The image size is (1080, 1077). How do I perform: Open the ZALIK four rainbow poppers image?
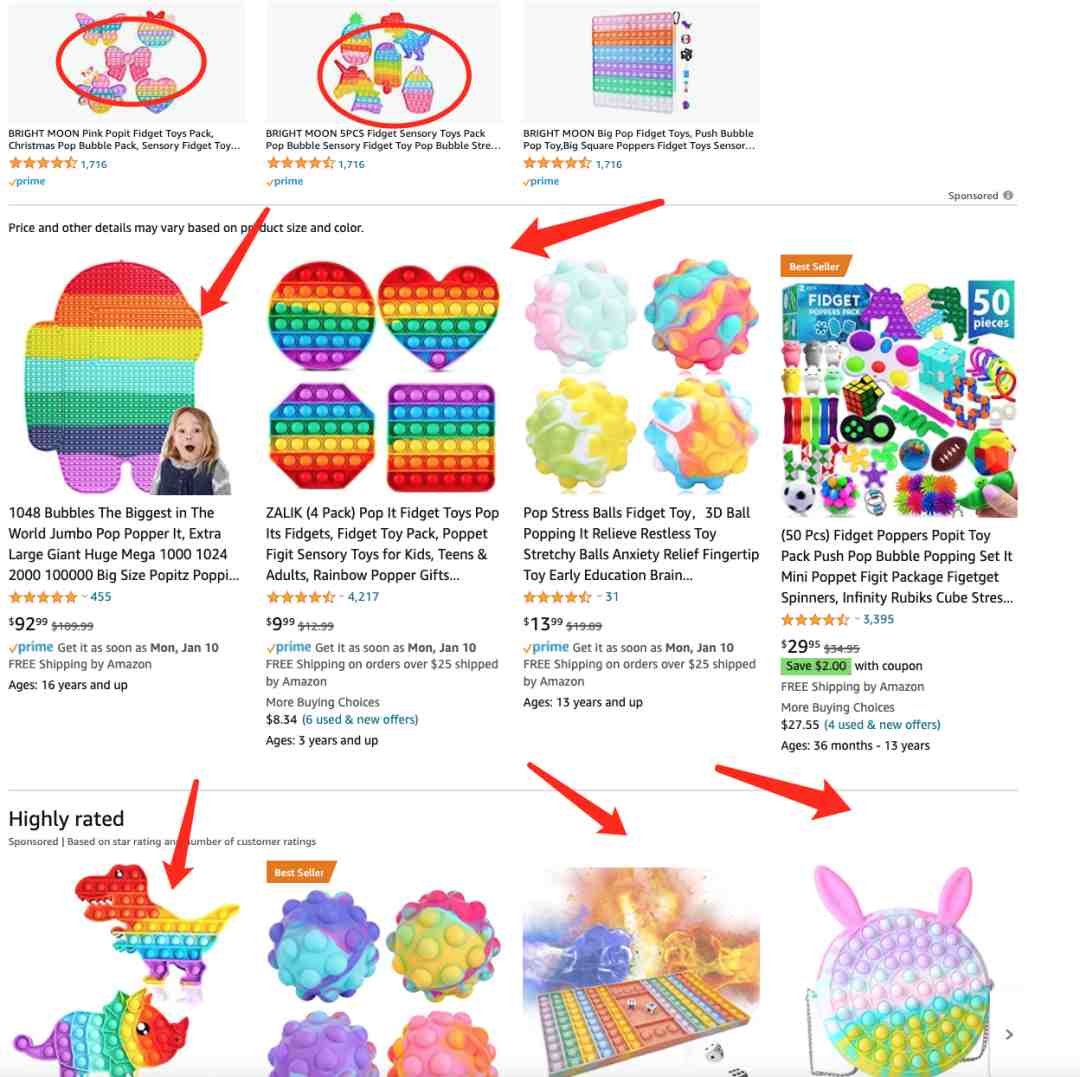click(x=382, y=377)
